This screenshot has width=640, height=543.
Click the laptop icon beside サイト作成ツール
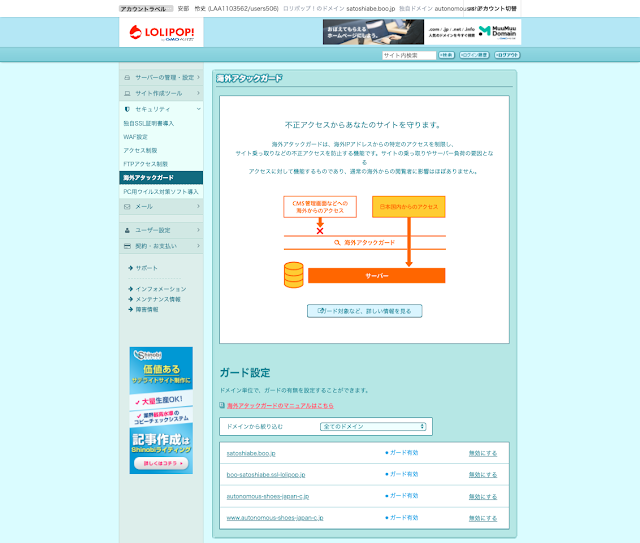coord(127,92)
